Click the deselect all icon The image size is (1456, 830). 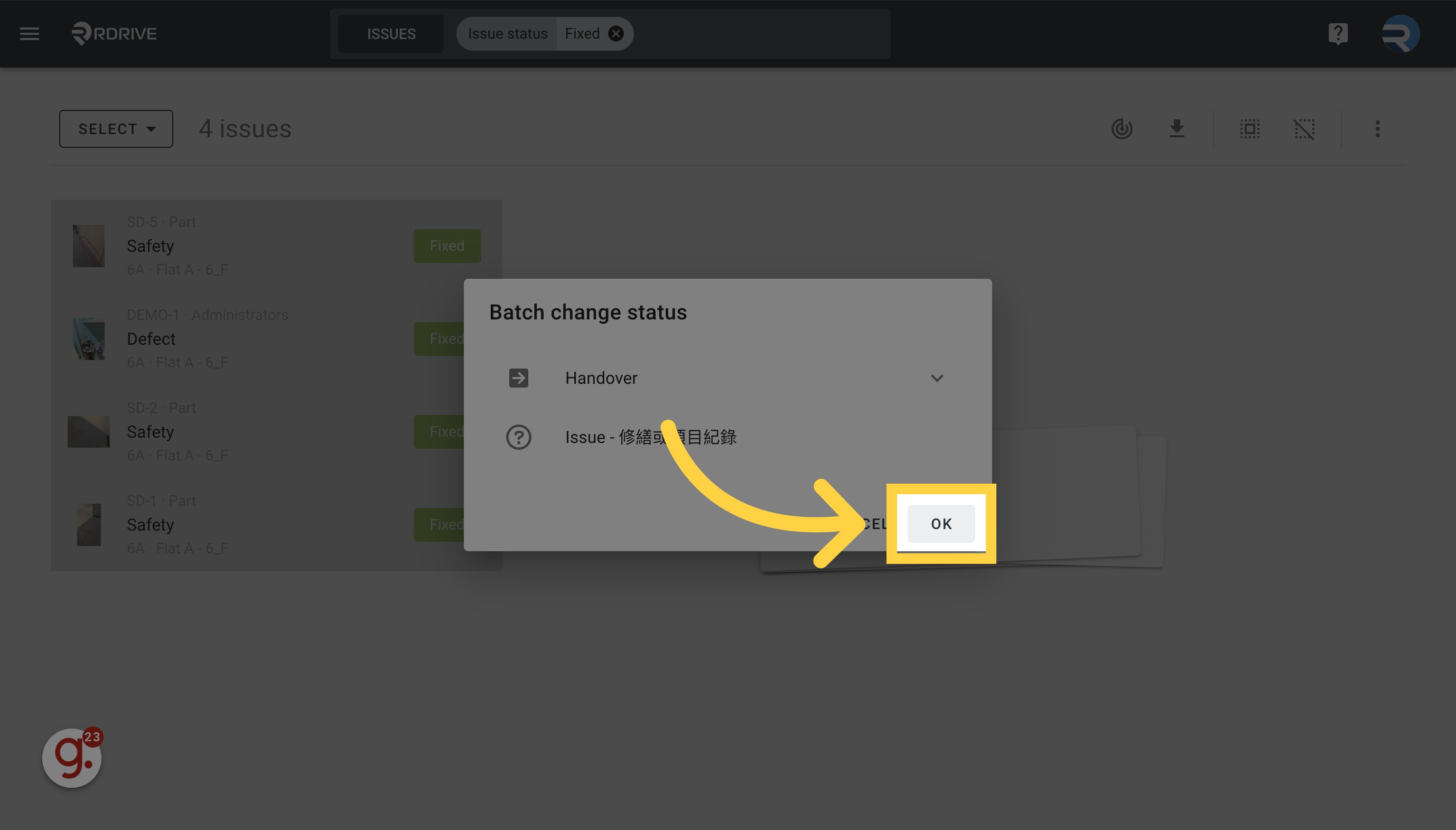1304,129
